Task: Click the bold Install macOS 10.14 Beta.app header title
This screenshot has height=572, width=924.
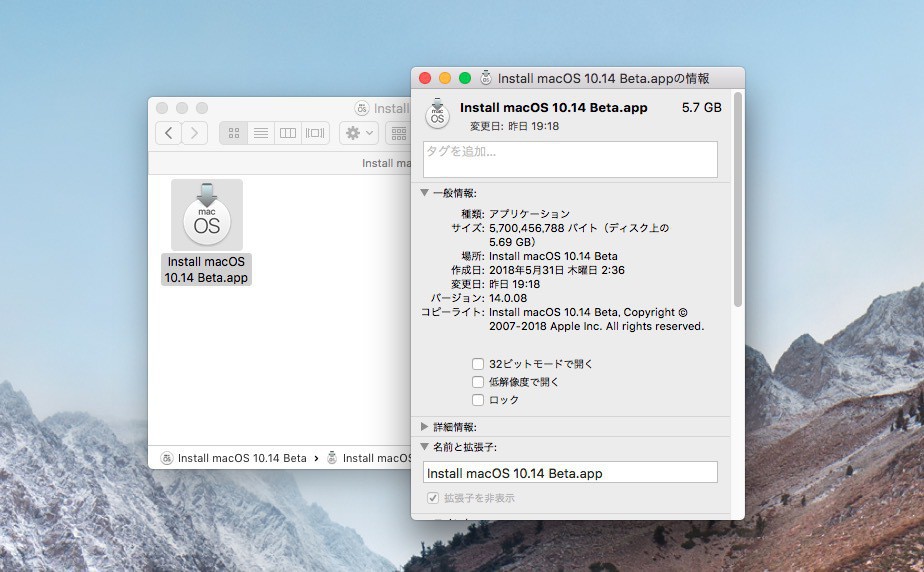Action: pyautogui.click(x=553, y=108)
